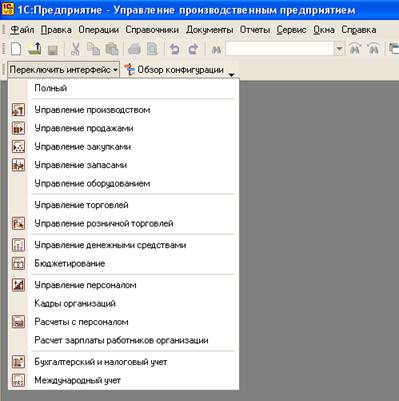
Task: Click the Undo arrow icon
Action: pos(174,49)
